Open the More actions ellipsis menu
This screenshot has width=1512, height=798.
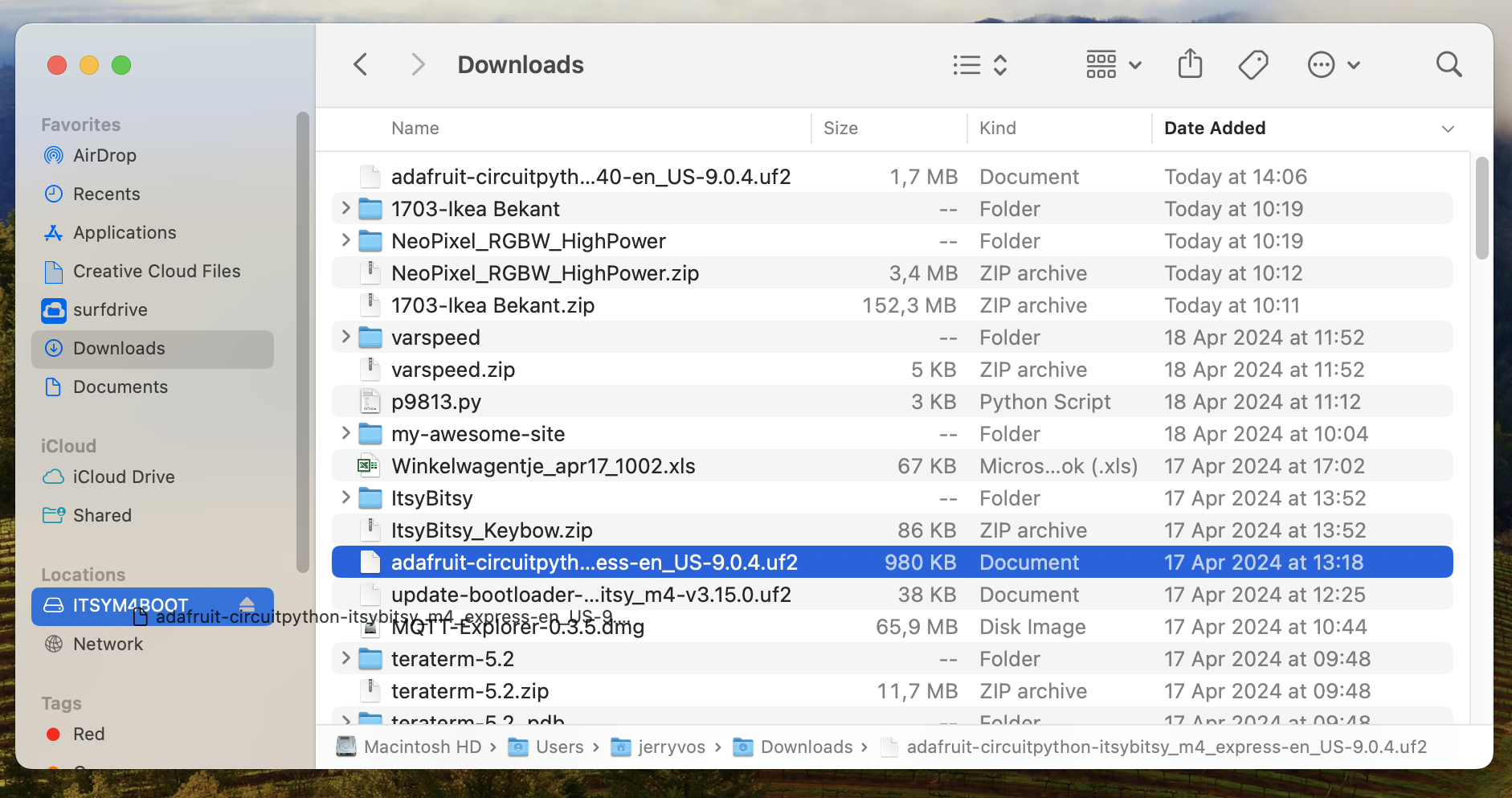tap(1333, 64)
